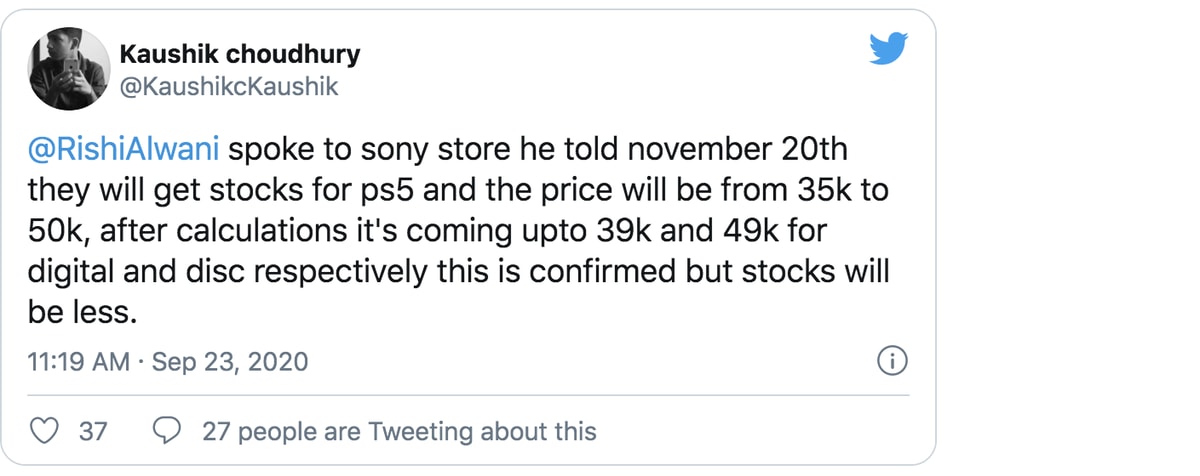Image resolution: width=1200 pixels, height=476 pixels.
Task: Click the reply speech bubble icon
Action: pyautogui.click(x=167, y=431)
